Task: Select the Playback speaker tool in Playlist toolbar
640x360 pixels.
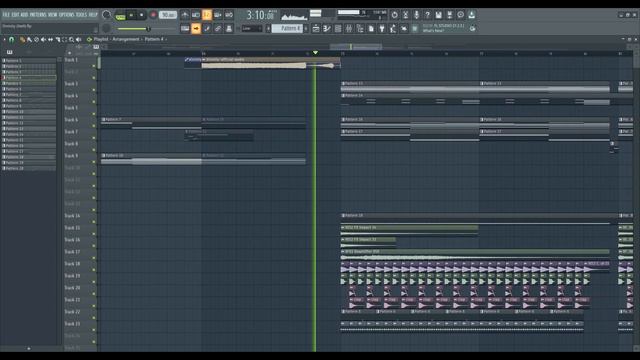Action: pyautogui.click(x=78, y=40)
